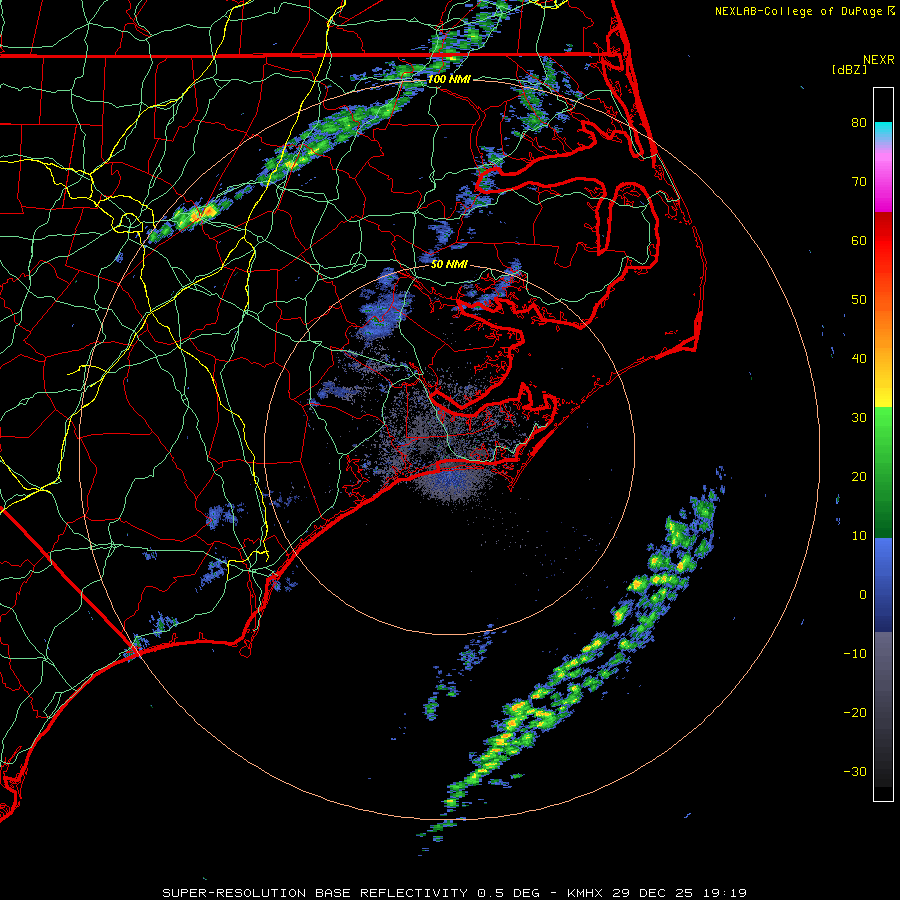Viewport: 900px width, 900px height.
Task: Click the 50 NMI range ring label
Action: point(449,265)
